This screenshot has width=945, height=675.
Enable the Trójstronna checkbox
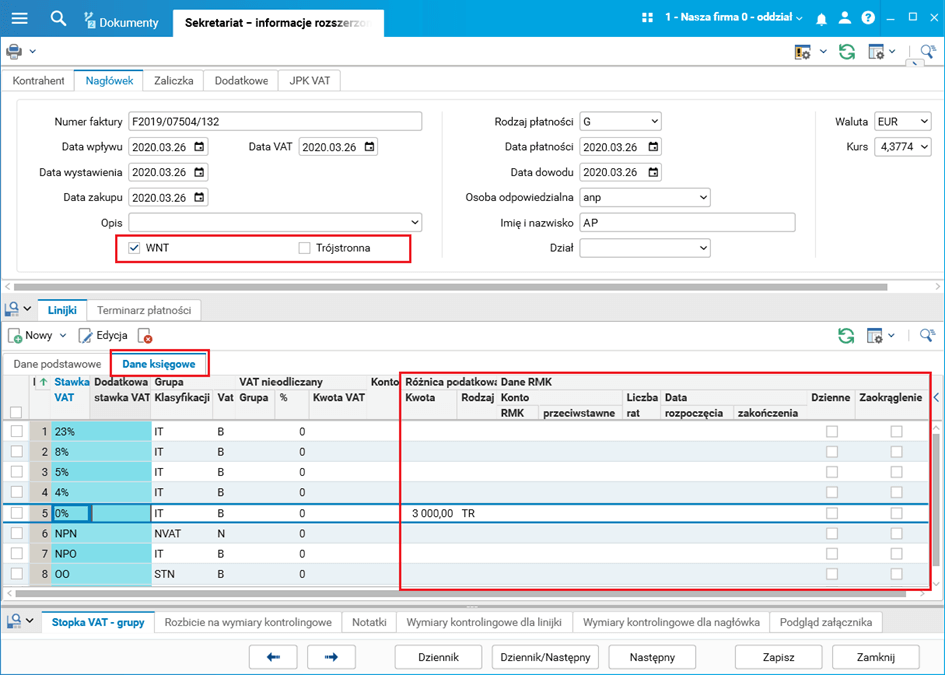point(305,247)
